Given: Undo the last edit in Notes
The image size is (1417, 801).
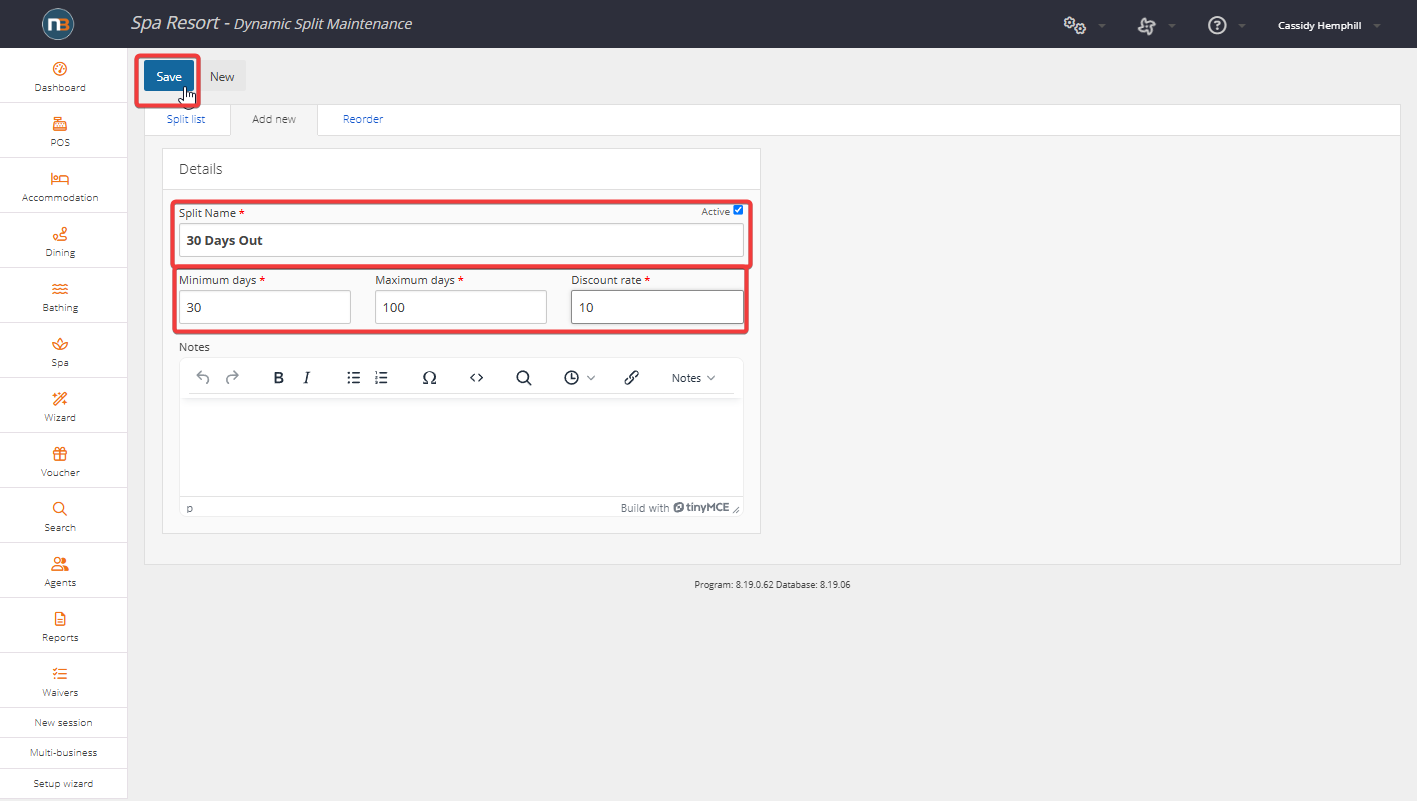Looking at the screenshot, I should tap(203, 378).
